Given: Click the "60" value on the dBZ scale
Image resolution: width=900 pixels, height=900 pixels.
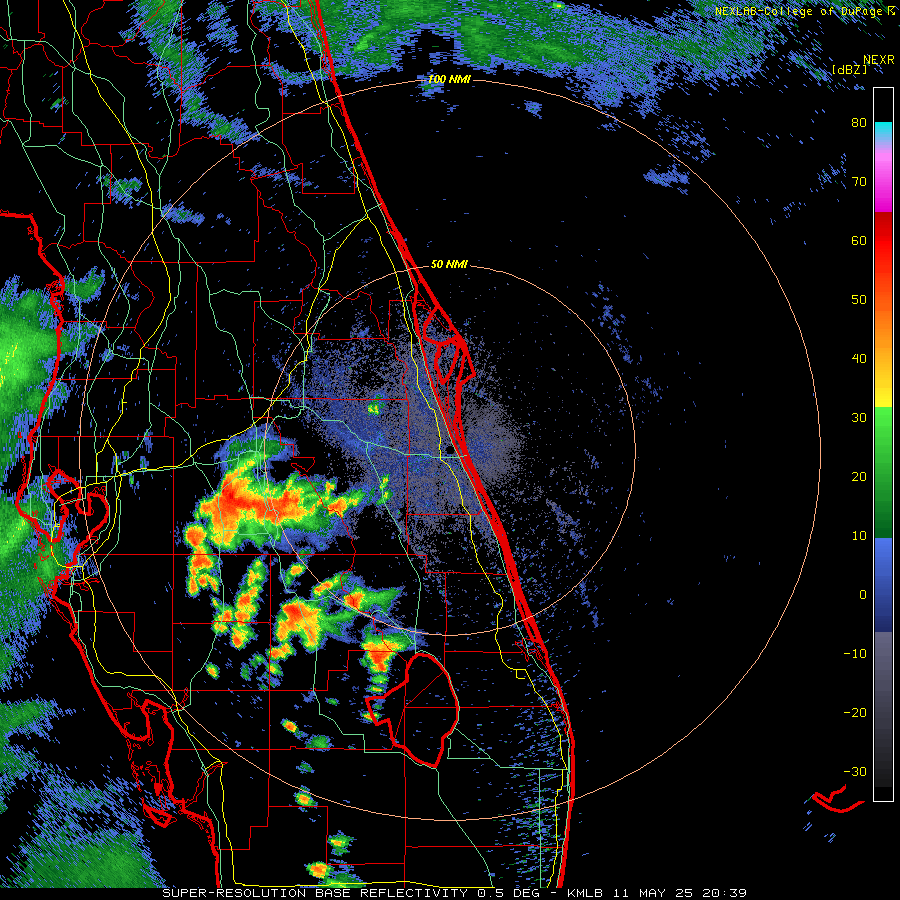Looking at the screenshot, I should coord(859,240).
